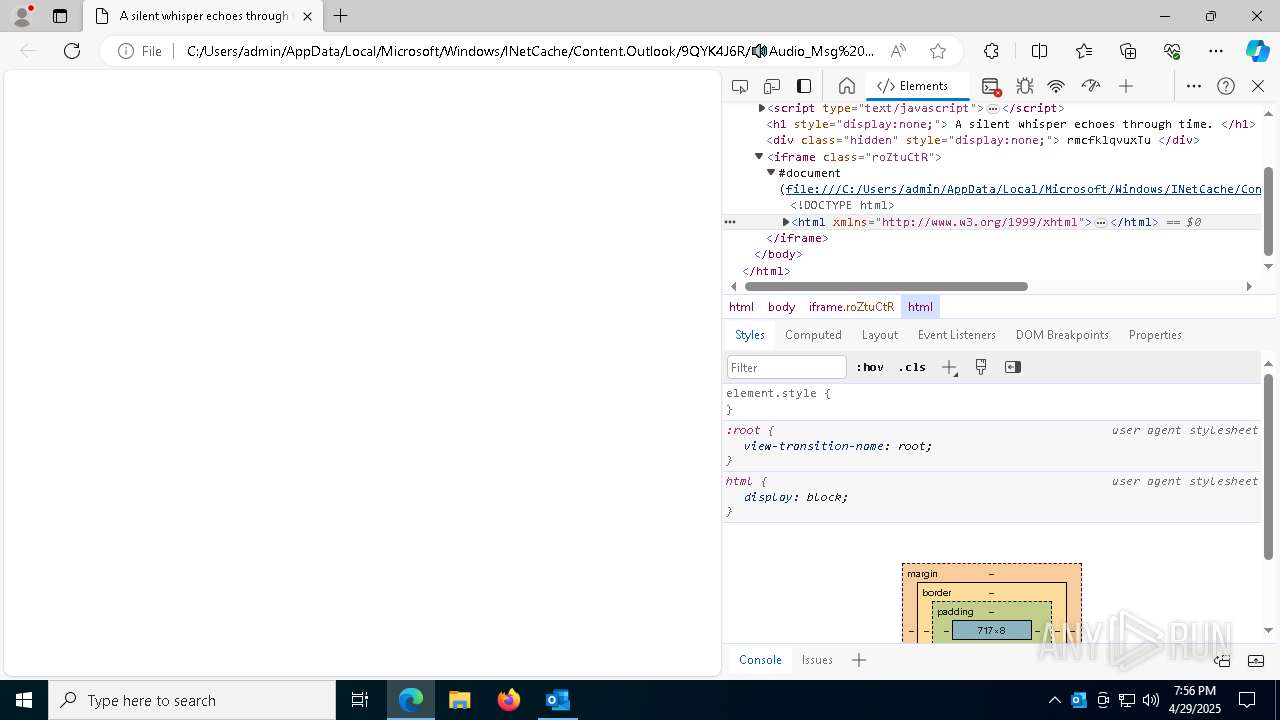Reload the page with refresh button
The height and width of the screenshot is (720, 1280).
(72, 51)
